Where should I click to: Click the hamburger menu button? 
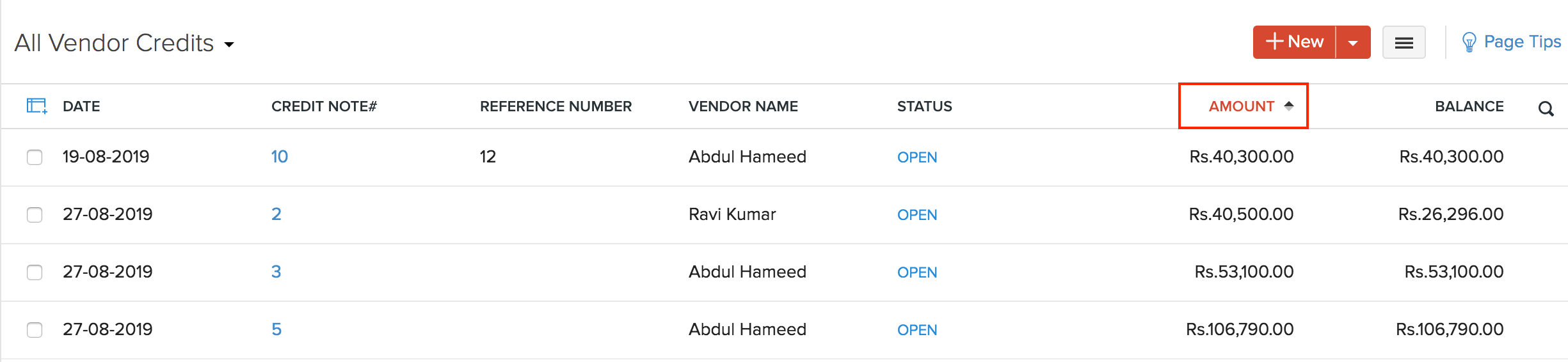tap(1404, 43)
